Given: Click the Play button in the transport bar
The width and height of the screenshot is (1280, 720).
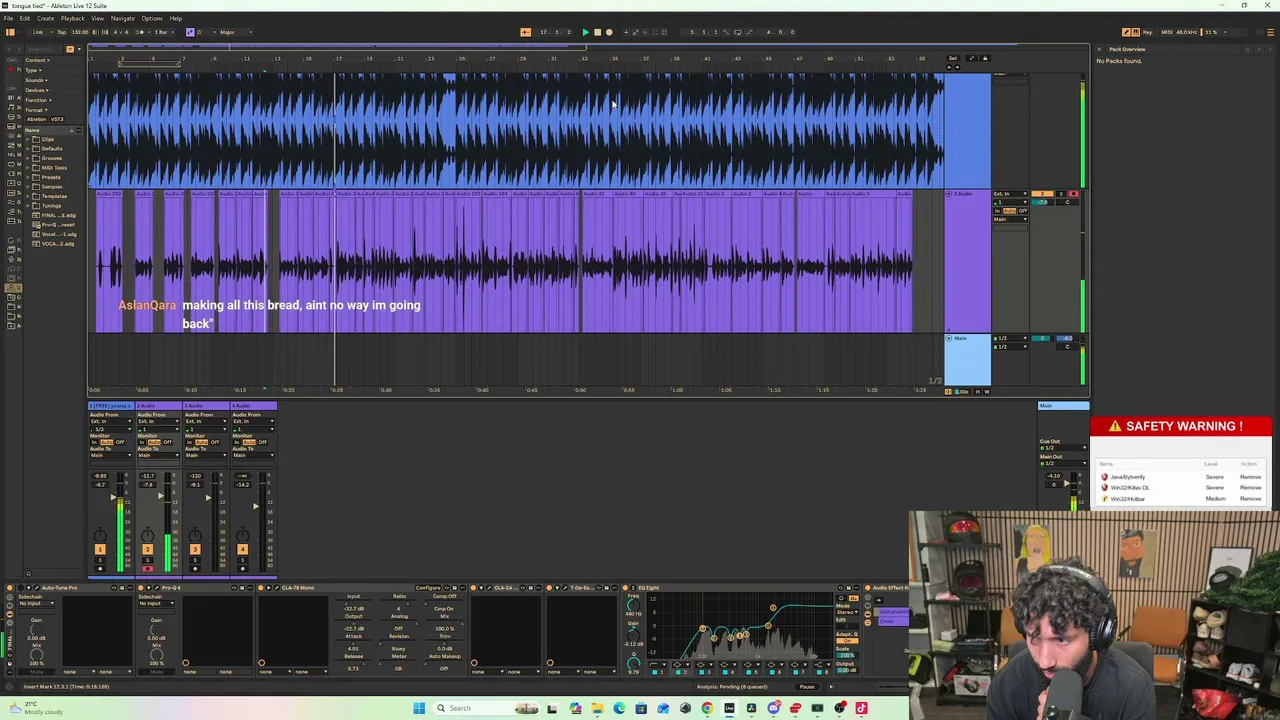Looking at the screenshot, I should [585, 32].
